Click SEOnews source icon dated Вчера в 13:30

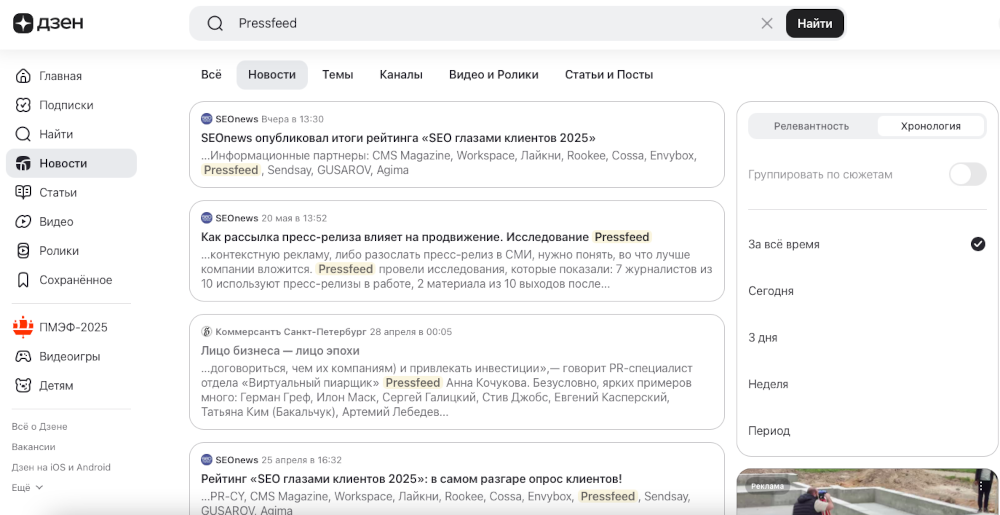click(x=206, y=119)
